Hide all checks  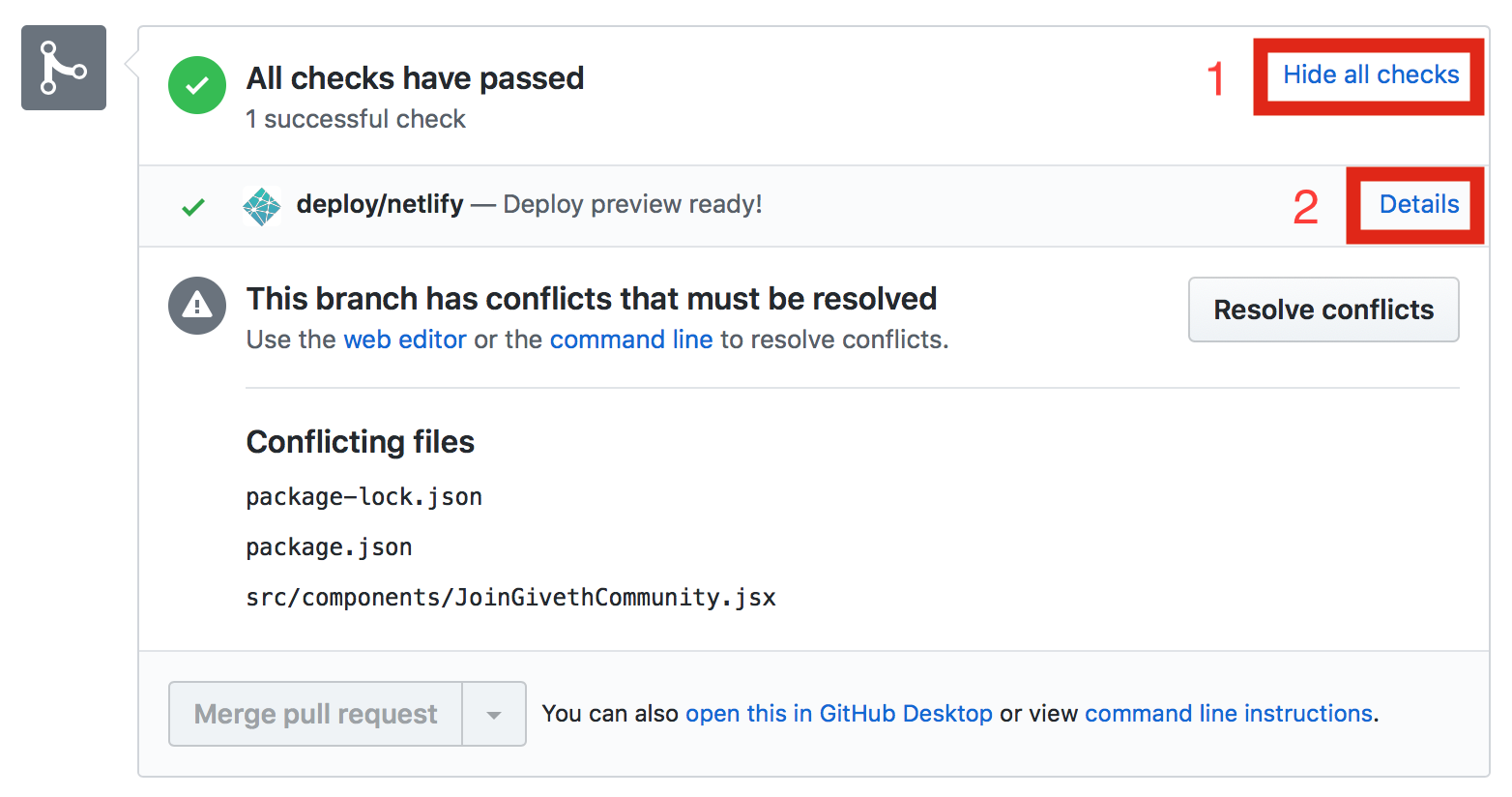[1370, 75]
